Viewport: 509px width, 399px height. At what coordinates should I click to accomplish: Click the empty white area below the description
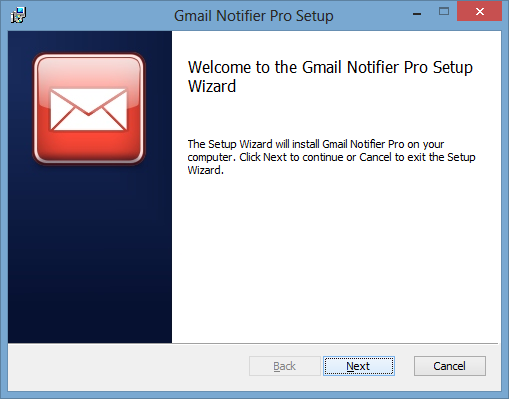[336, 260]
